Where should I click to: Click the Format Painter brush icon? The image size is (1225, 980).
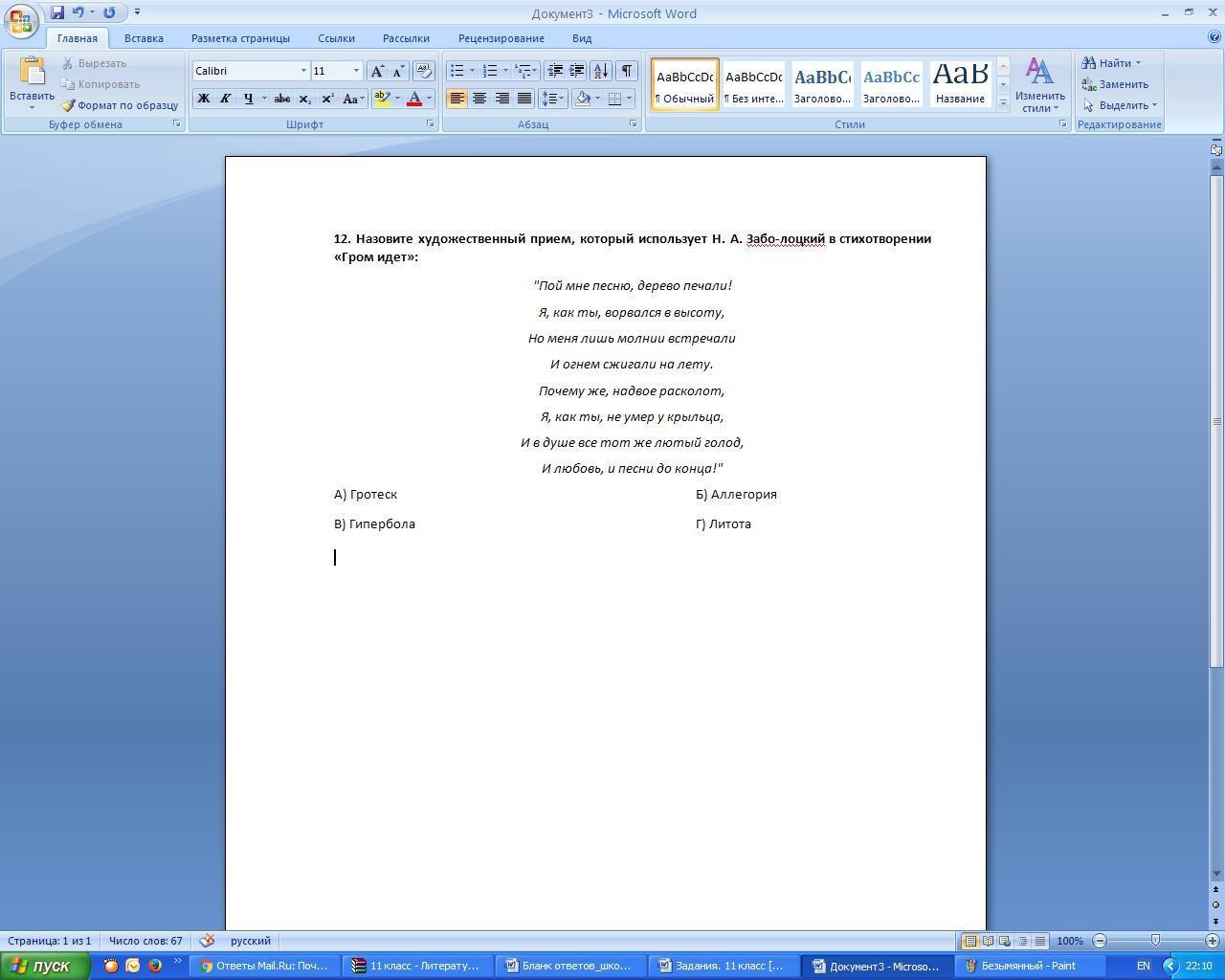click(x=68, y=105)
